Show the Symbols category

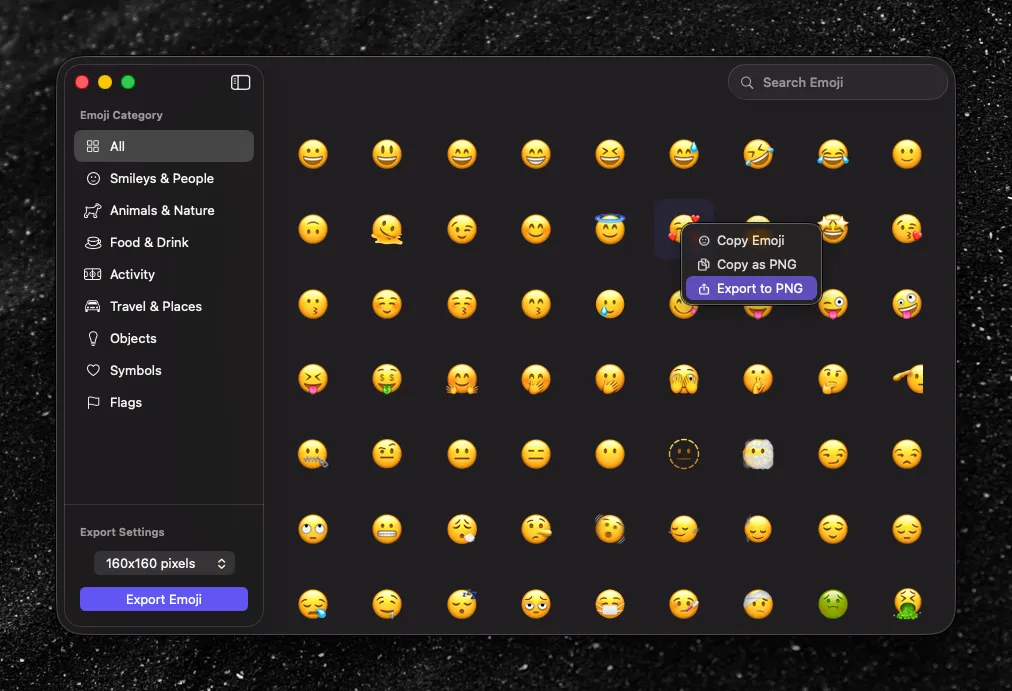[164, 370]
